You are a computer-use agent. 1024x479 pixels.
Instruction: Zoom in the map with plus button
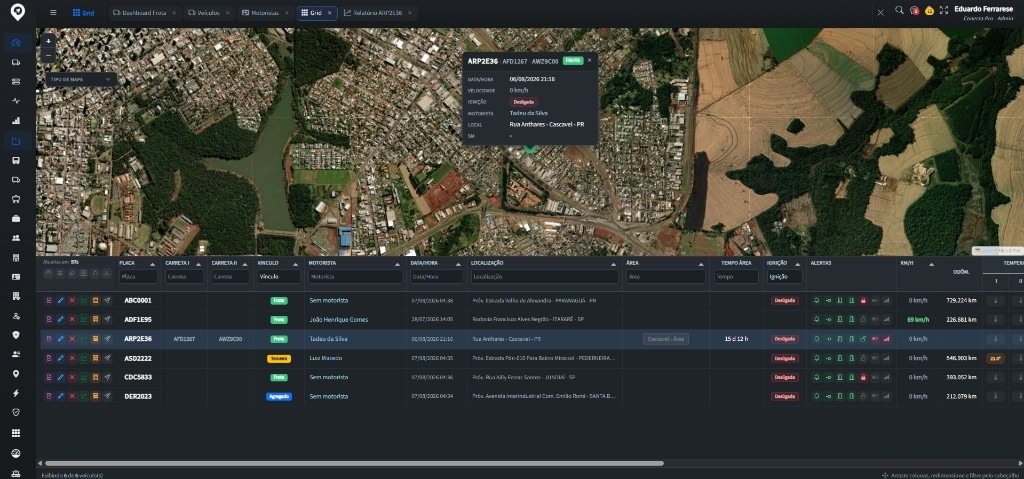(x=48, y=41)
